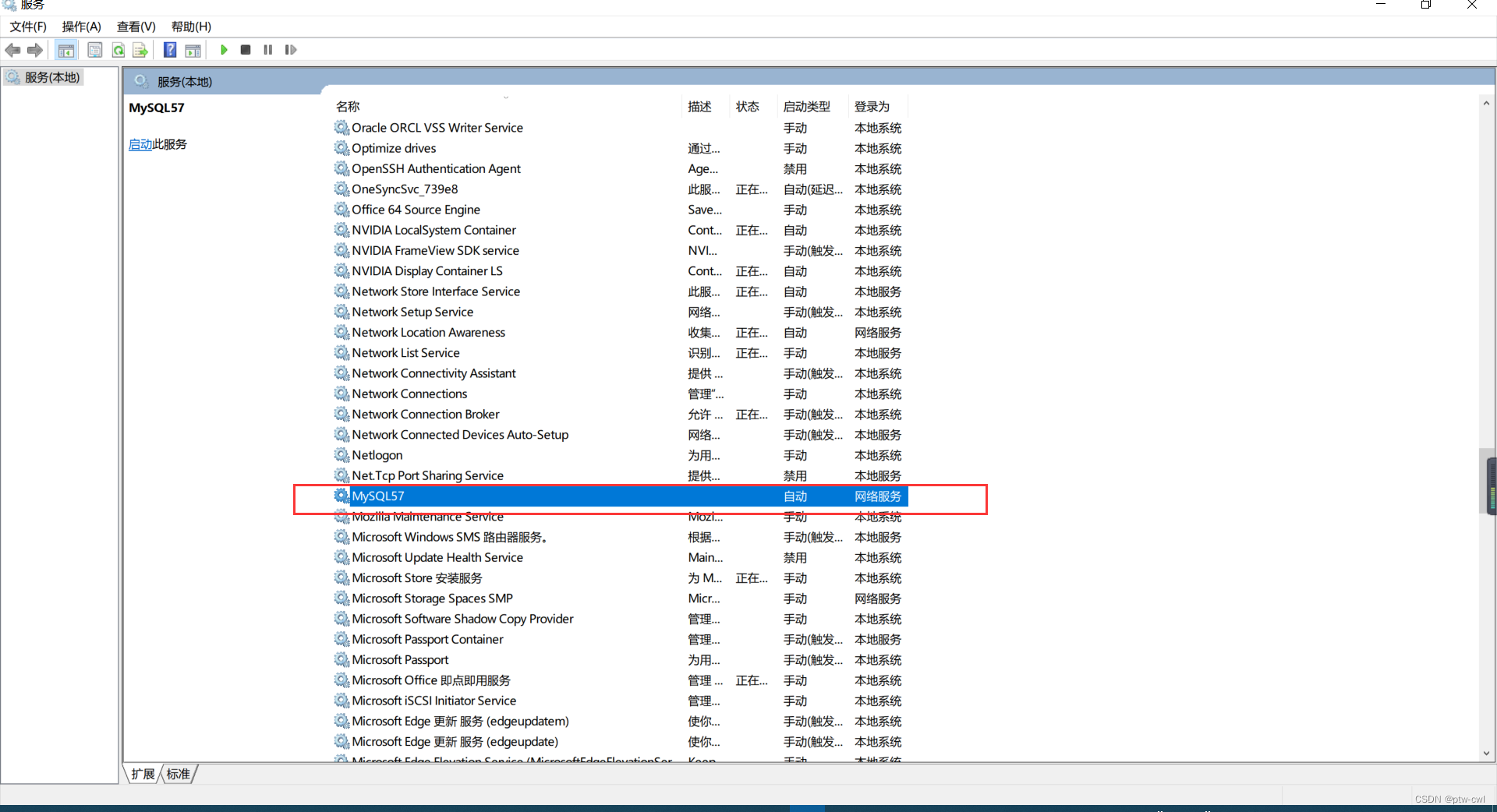1497x812 pixels.
Task: Open the 查看(V) menu
Action: (135, 26)
